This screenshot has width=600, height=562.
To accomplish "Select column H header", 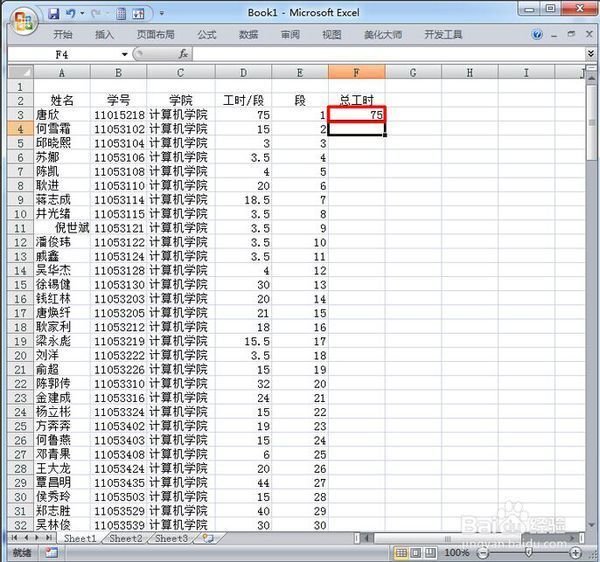I will [470, 72].
